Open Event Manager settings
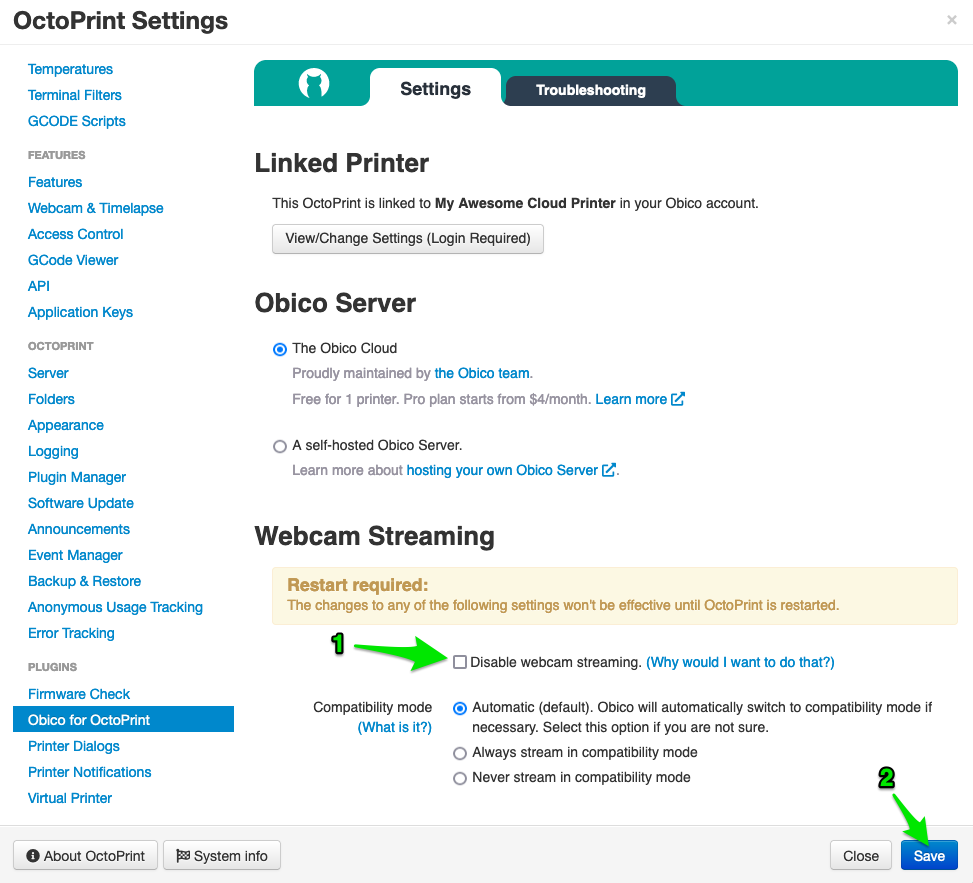The height and width of the screenshot is (883, 973). [x=75, y=555]
